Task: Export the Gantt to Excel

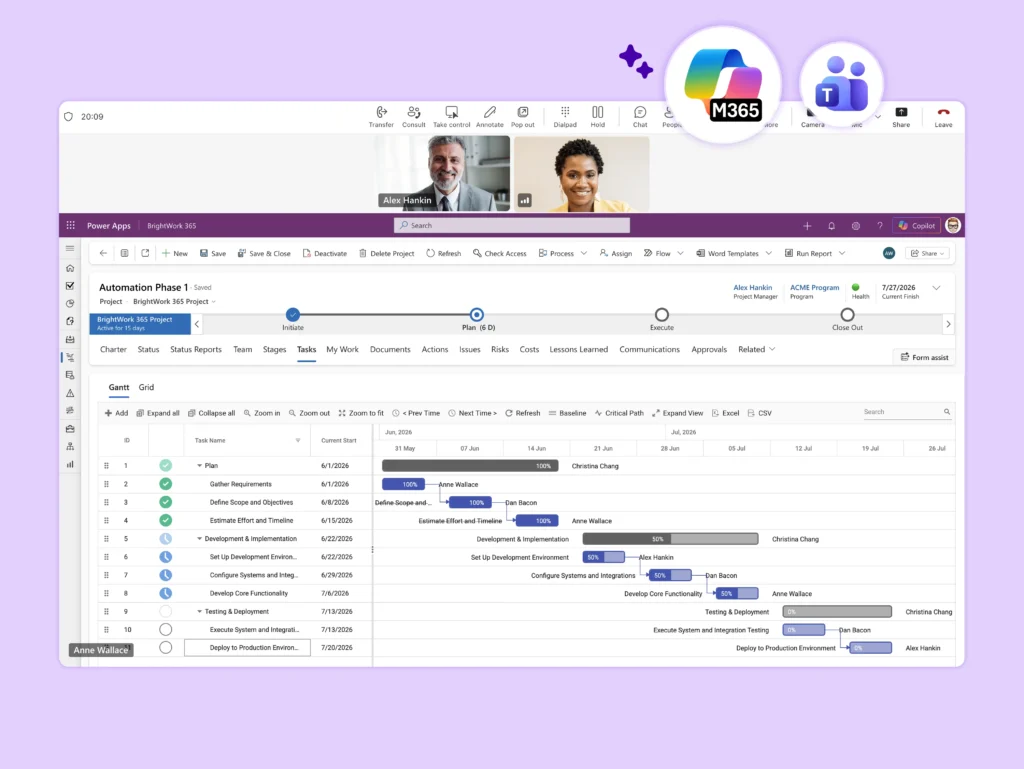Action: pos(726,413)
